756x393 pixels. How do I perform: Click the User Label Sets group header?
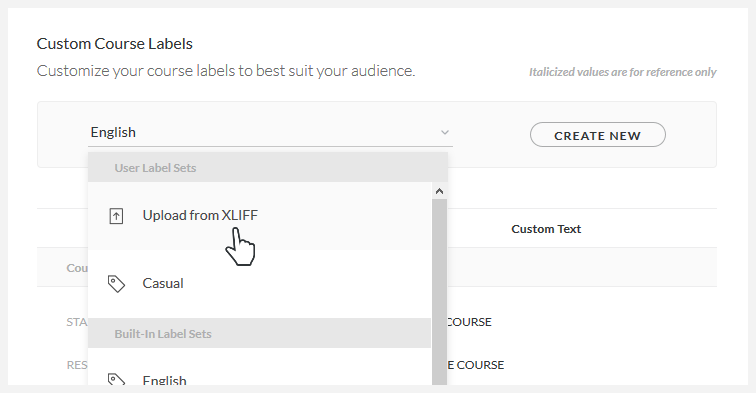(268, 168)
